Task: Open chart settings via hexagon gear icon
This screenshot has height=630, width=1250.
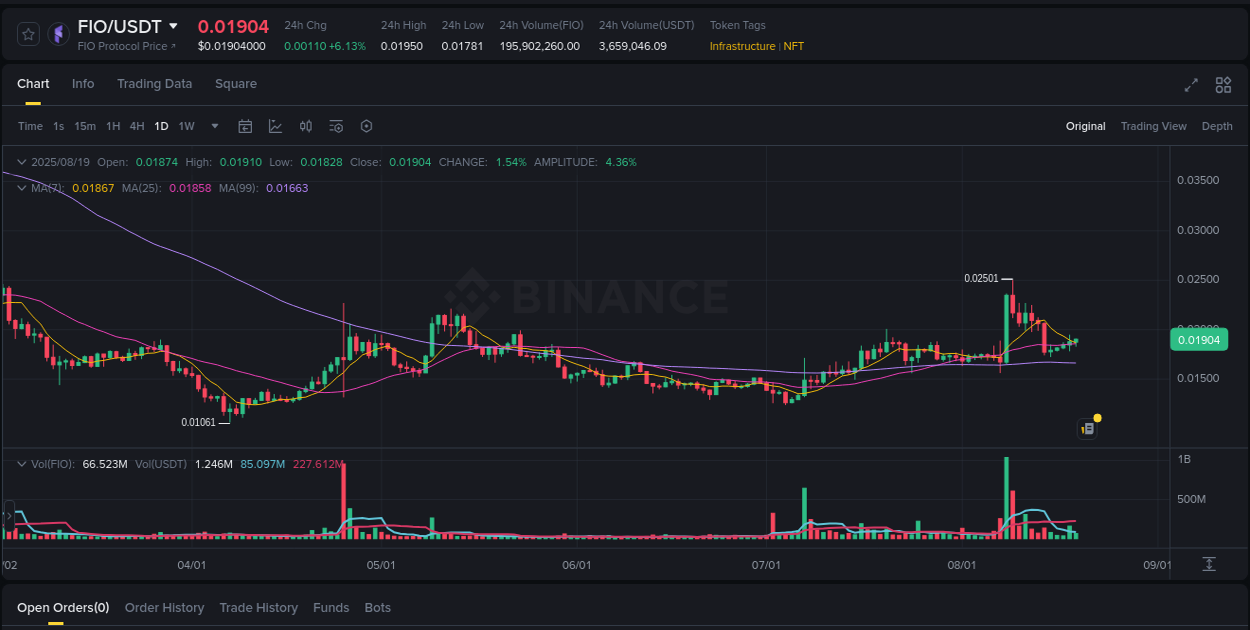Action: (x=366, y=126)
